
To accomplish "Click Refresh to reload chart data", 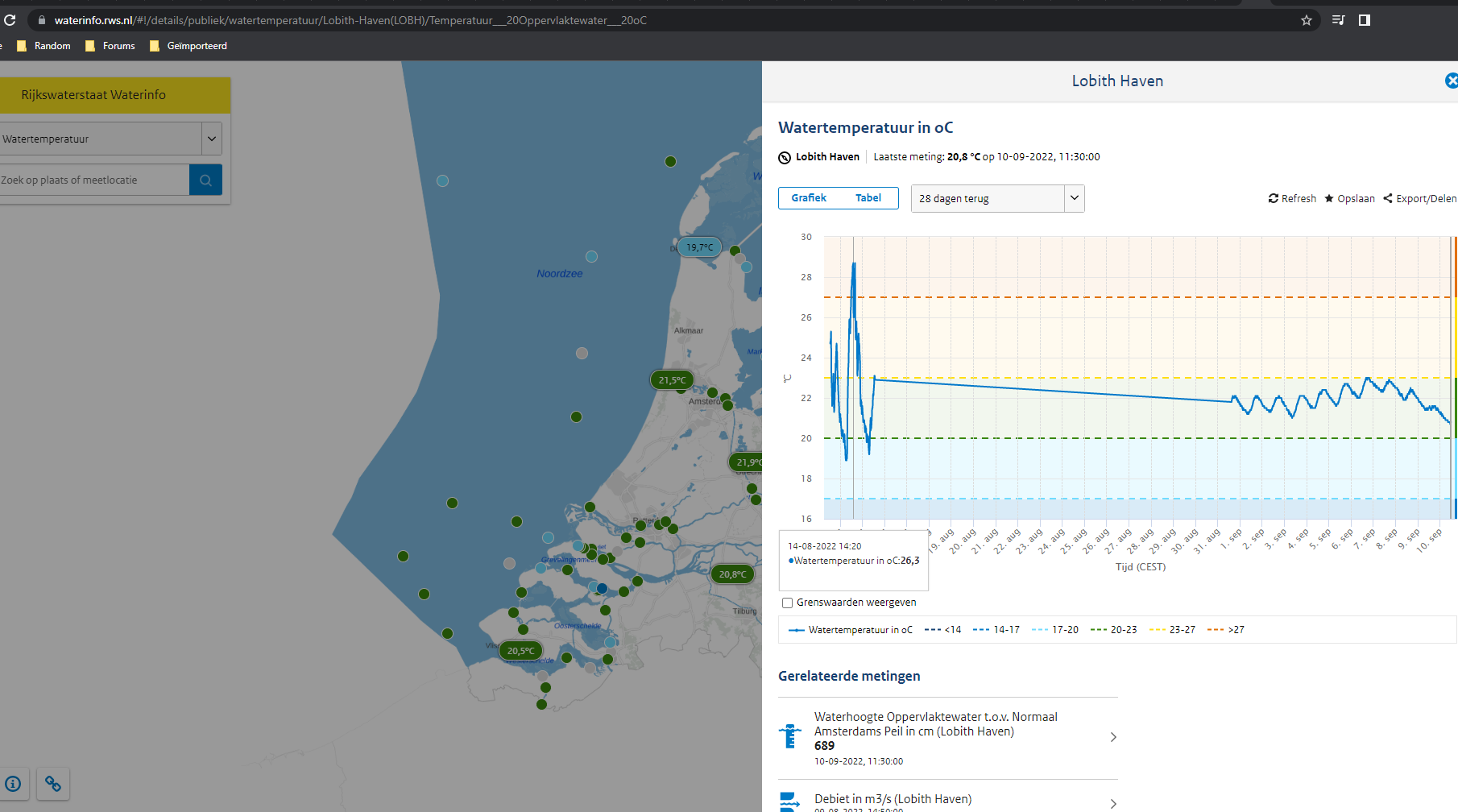I will pos(1292,199).
